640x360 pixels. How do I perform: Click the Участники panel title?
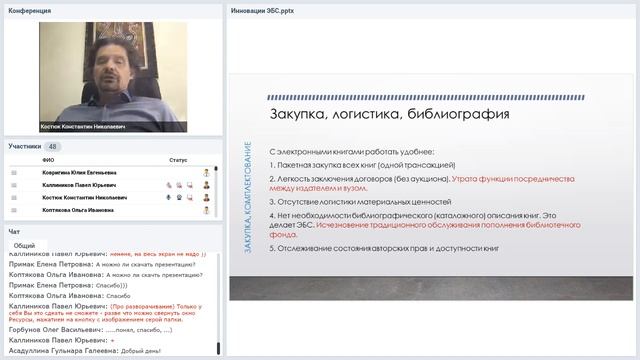24,146
